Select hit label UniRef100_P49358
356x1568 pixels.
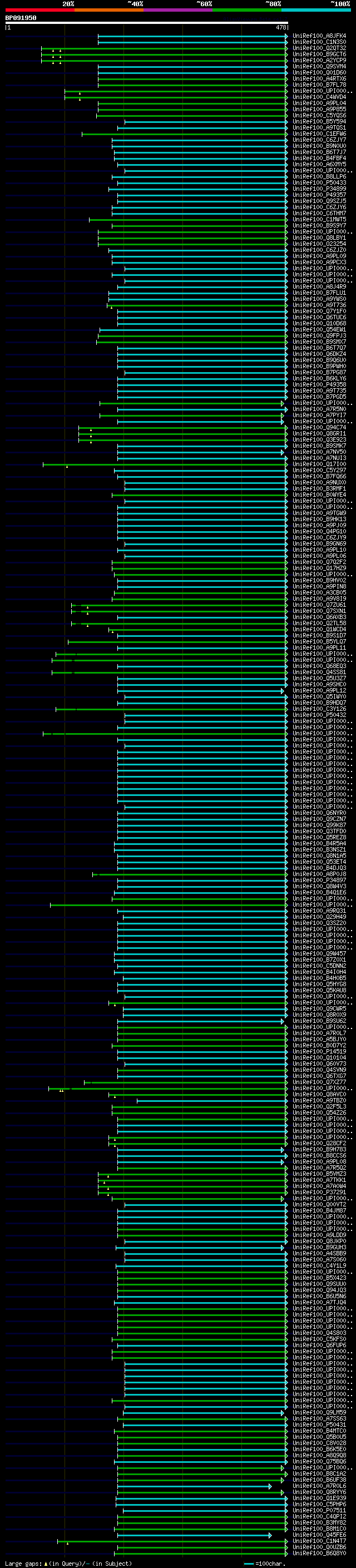pyautogui.click(x=319, y=385)
